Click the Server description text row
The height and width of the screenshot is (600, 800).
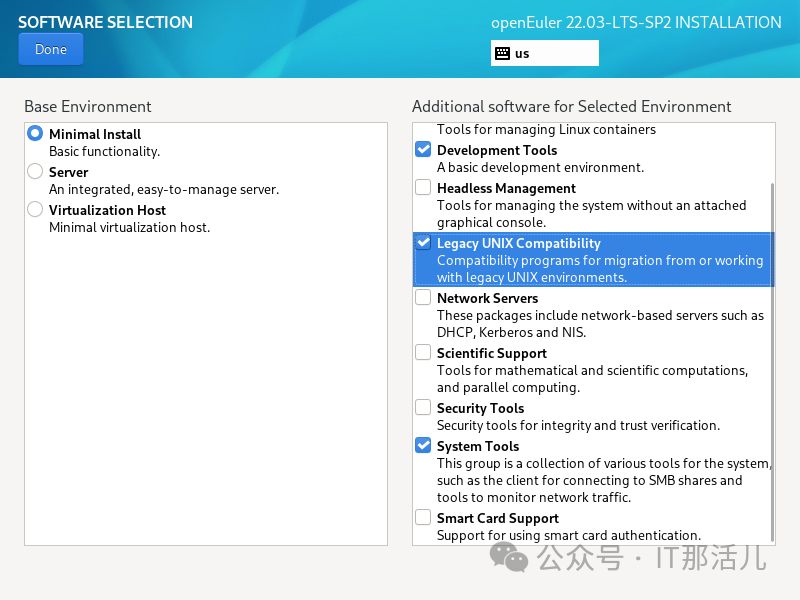[164, 189]
